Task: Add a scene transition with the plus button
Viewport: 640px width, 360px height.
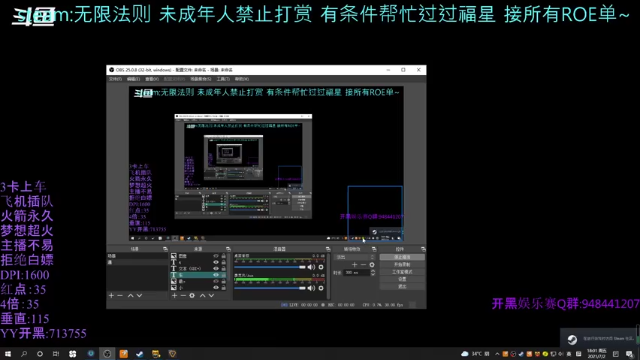Action: 354,264
